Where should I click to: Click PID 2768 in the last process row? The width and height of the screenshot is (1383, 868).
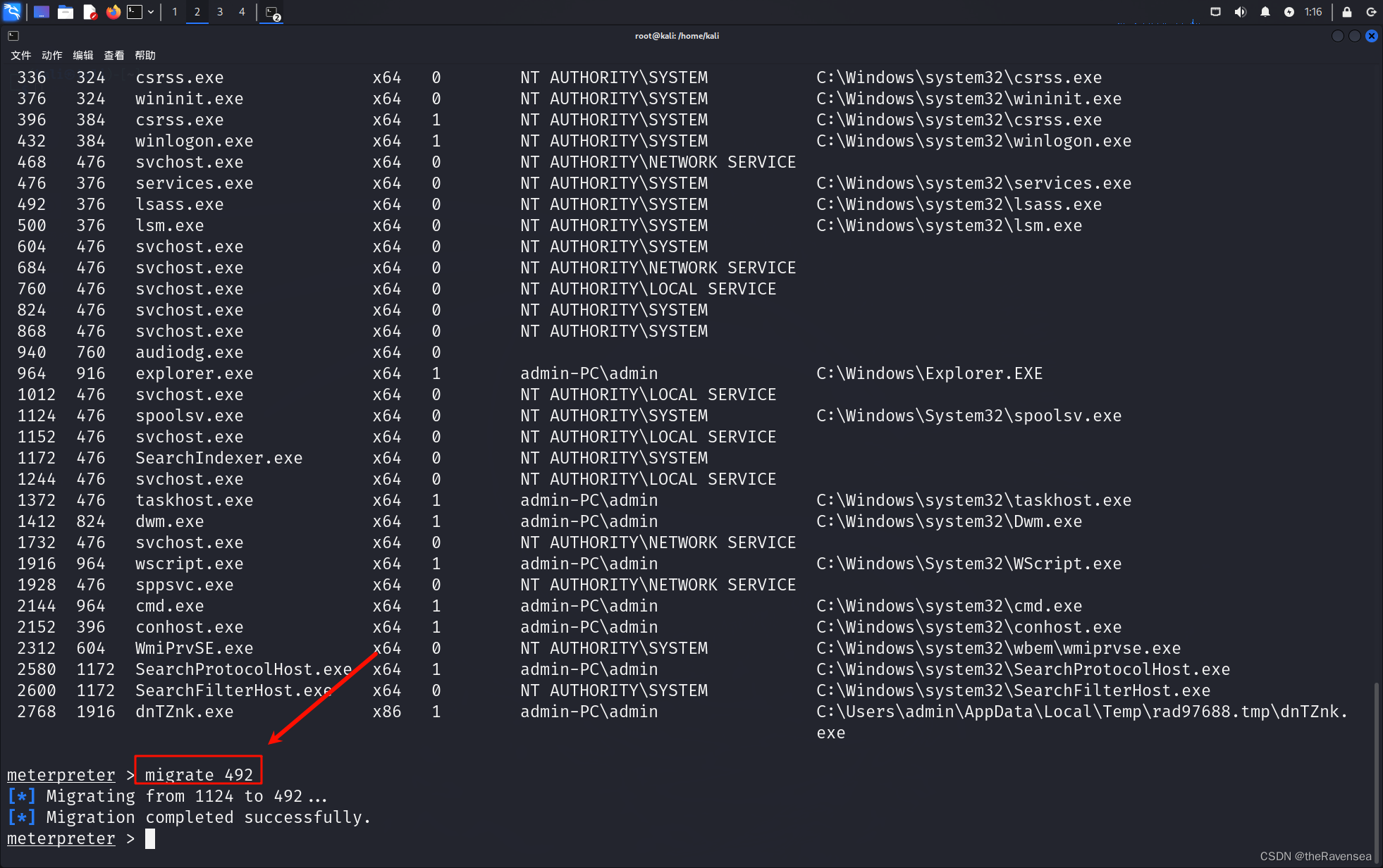coord(37,712)
